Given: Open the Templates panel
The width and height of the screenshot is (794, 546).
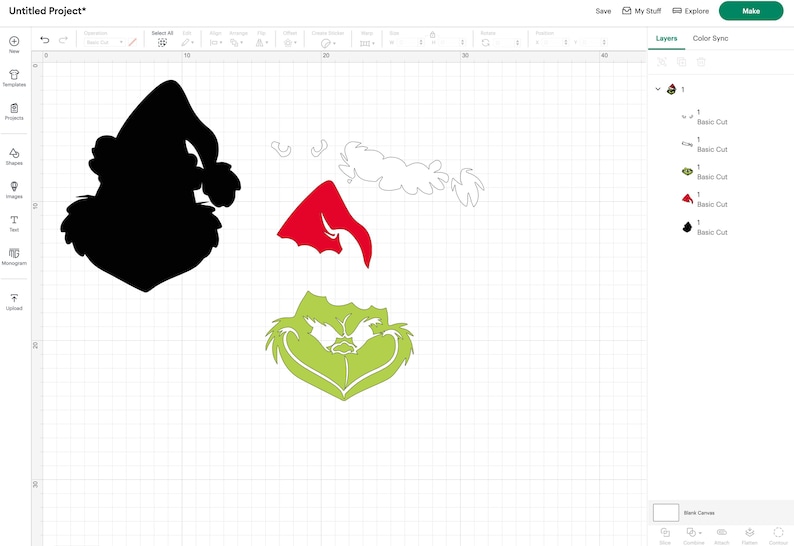Looking at the screenshot, I should [x=14, y=78].
